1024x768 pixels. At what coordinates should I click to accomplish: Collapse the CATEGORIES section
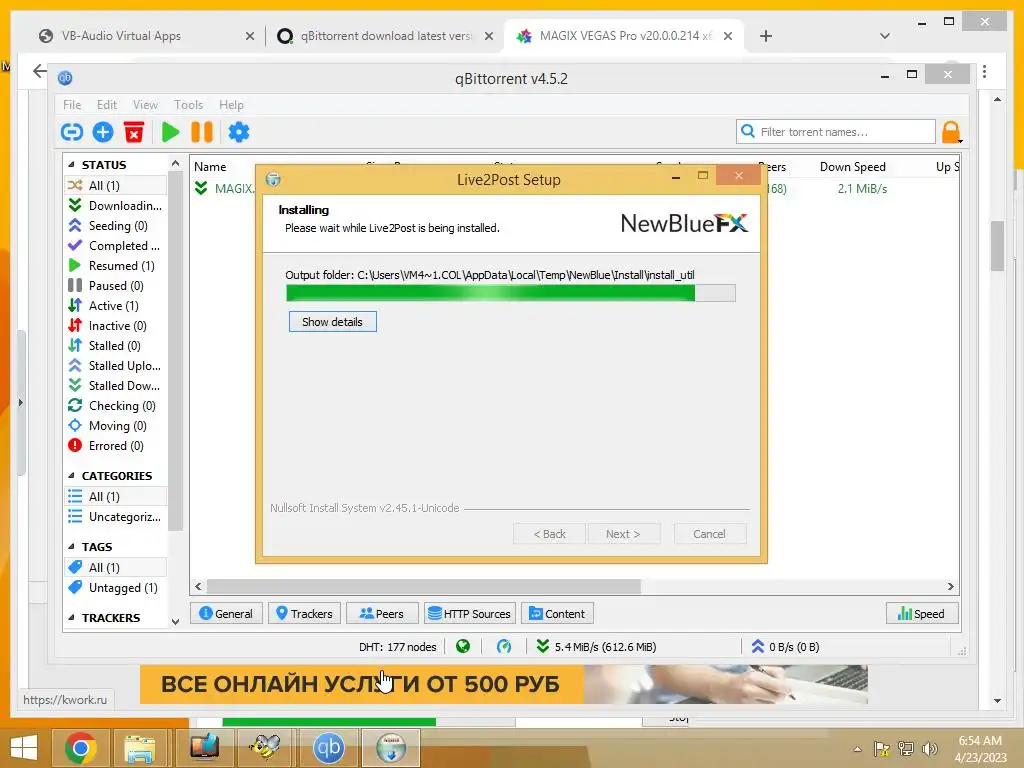coord(72,476)
